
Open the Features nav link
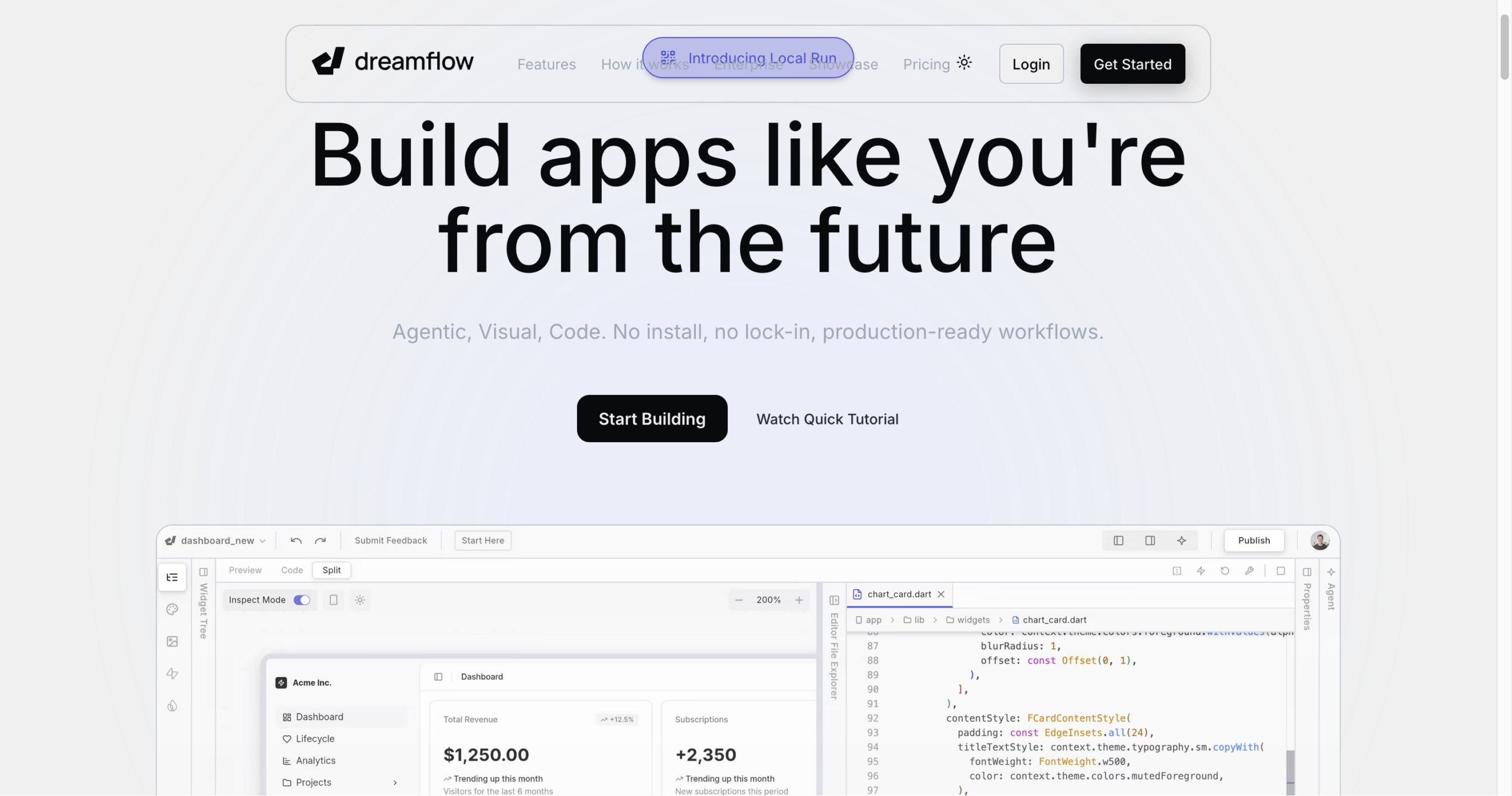[x=546, y=64]
